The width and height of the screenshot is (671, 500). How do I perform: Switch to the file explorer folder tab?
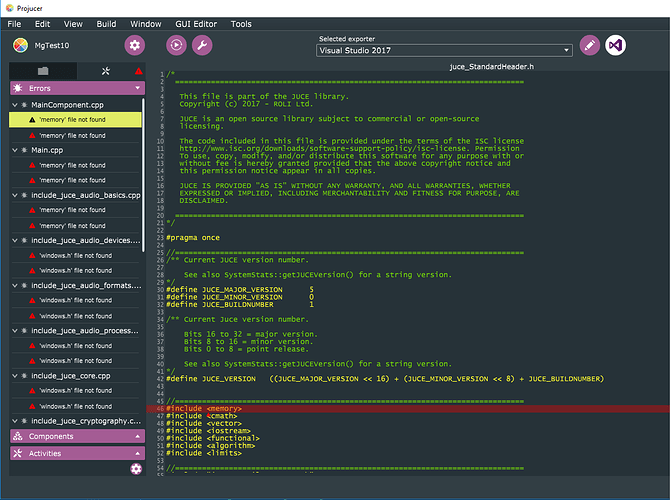coord(42,72)
